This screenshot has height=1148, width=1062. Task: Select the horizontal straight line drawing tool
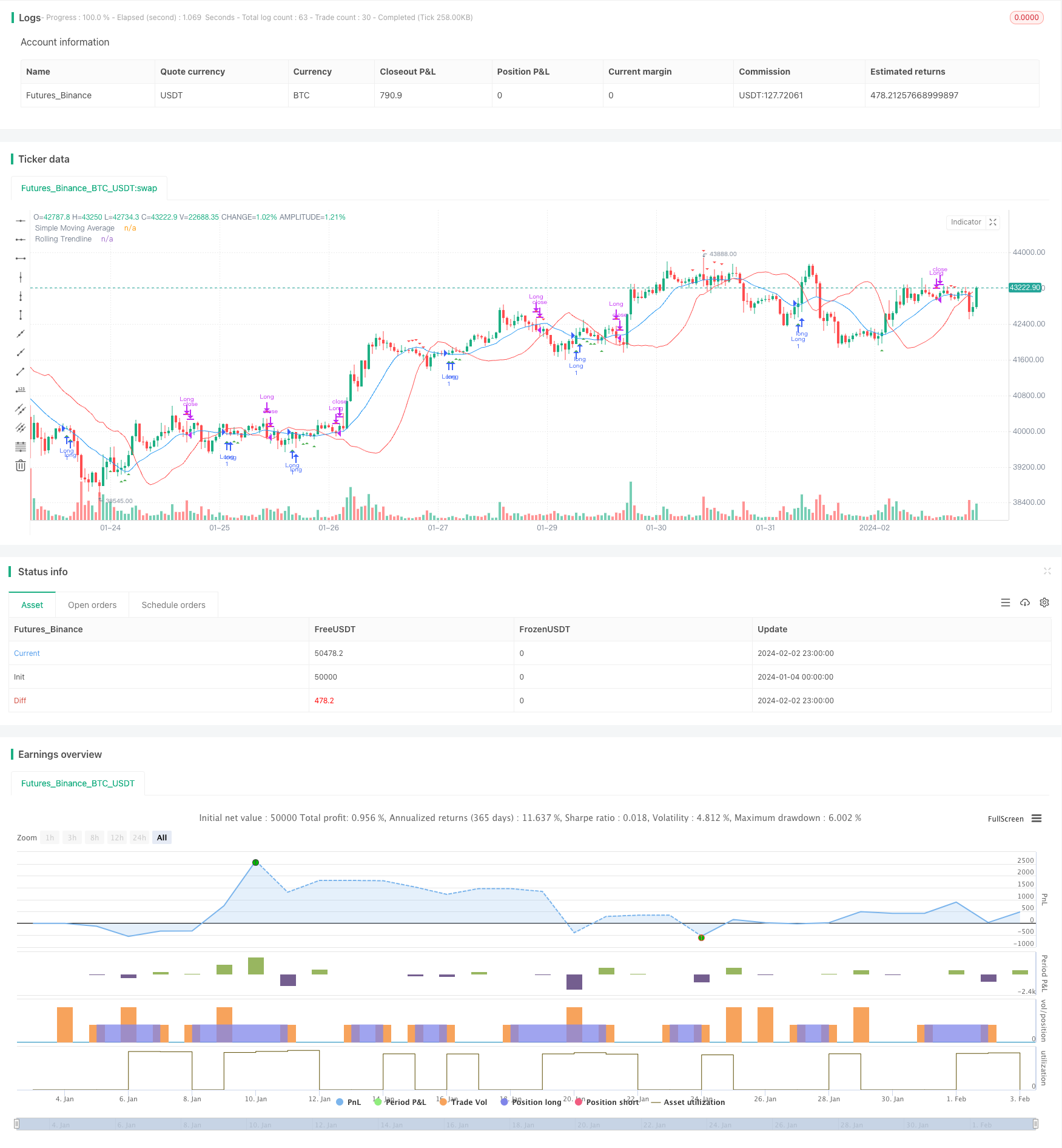[x=21, y=221]
